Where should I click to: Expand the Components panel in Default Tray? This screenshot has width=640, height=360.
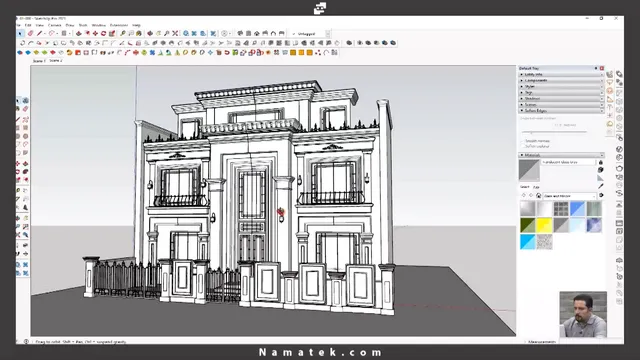(x=562, y=81)
